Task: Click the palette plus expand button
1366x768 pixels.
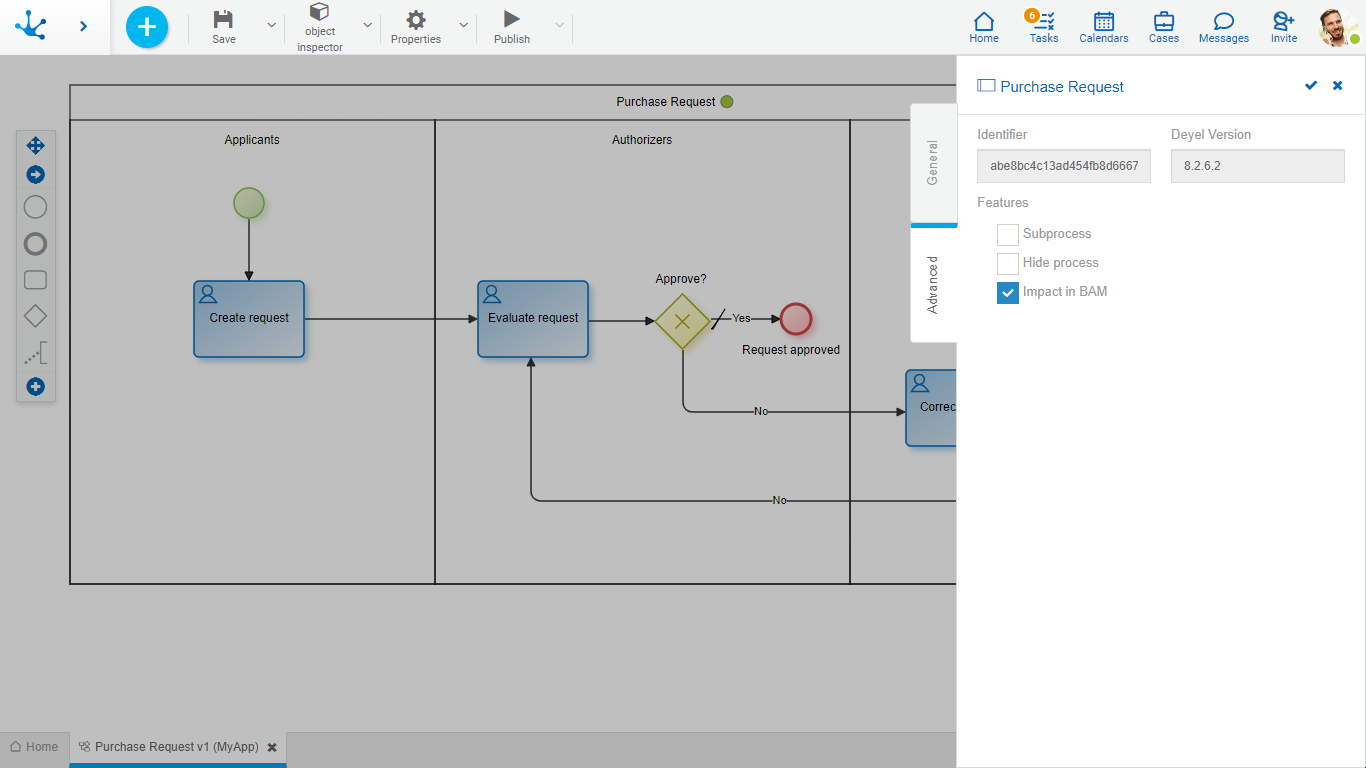Action: [35, 386]
